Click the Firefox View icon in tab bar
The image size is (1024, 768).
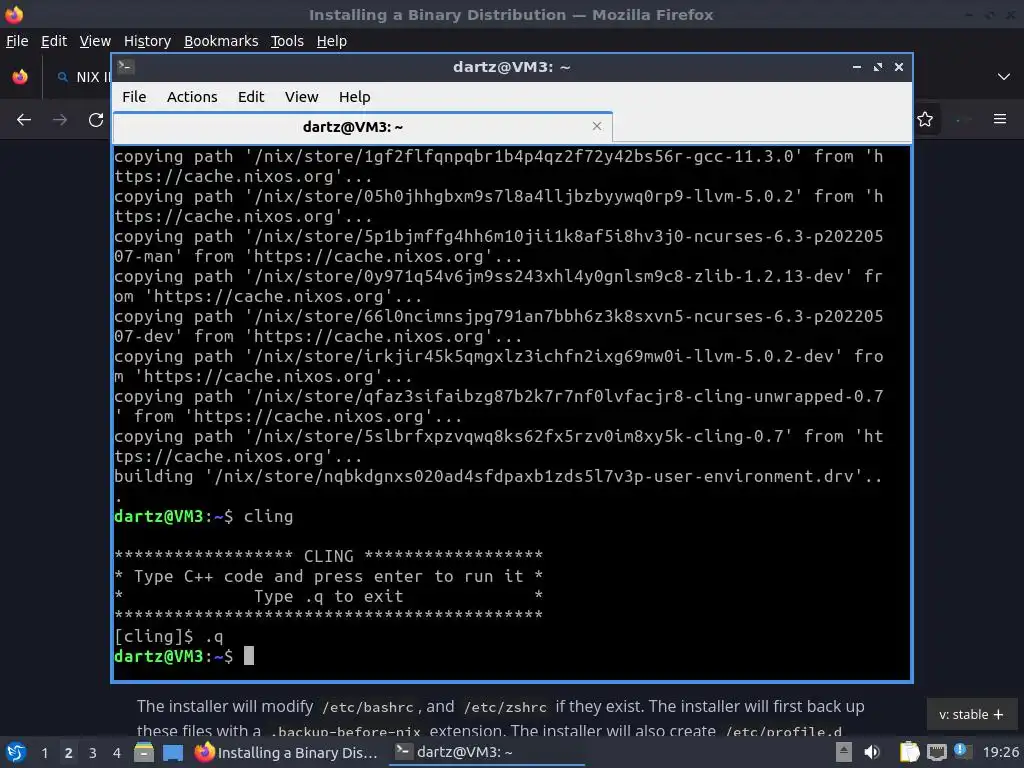(x=20, y=77)
